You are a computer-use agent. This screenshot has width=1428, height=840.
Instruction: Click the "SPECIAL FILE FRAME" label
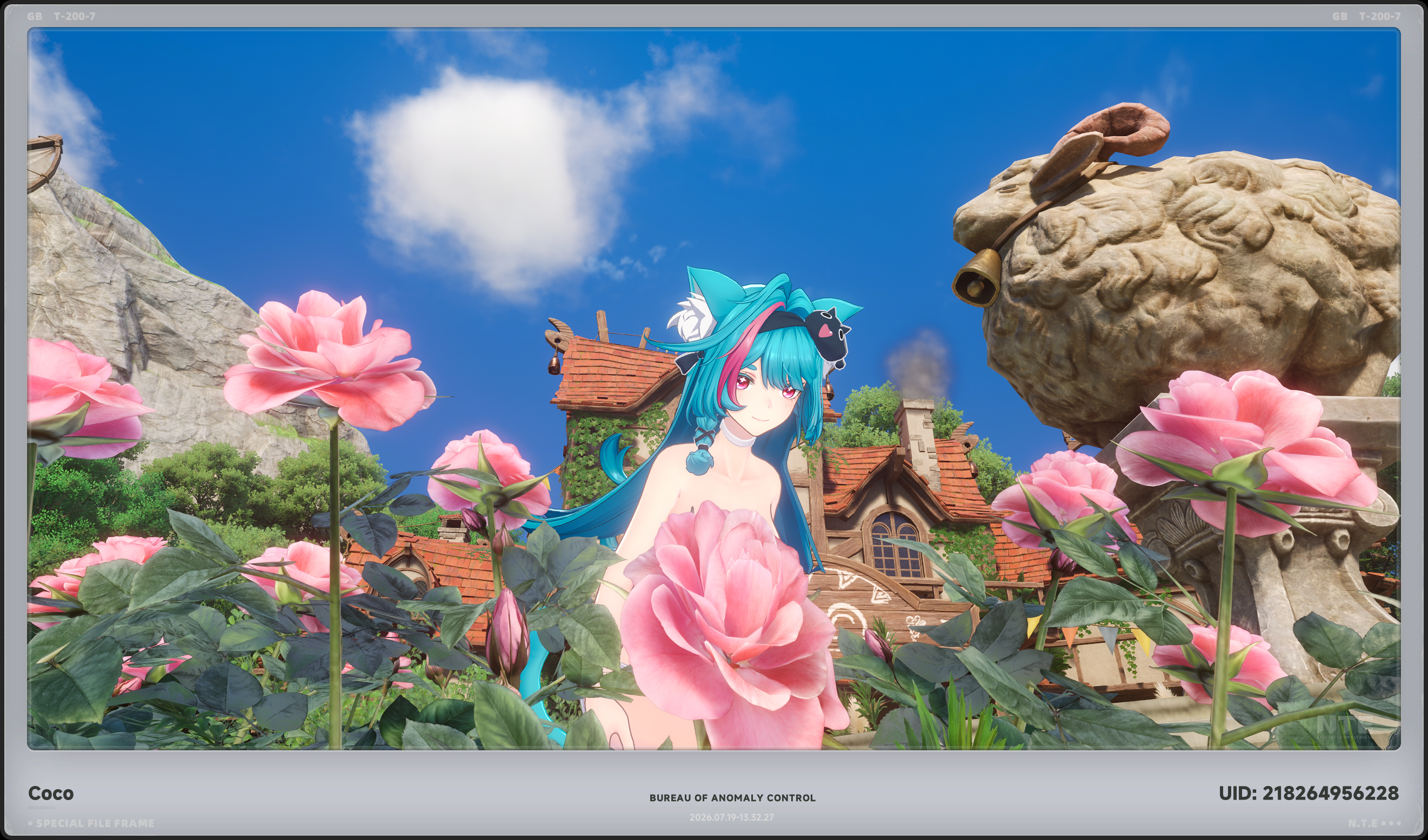95,823
